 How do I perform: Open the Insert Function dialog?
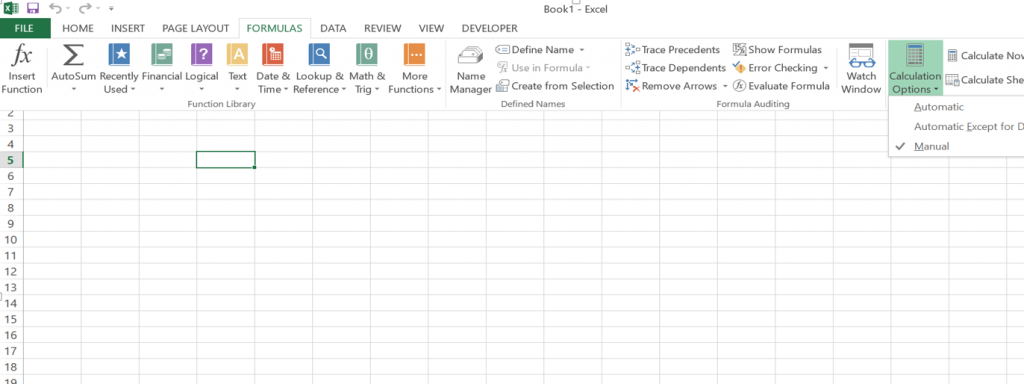click(x=22, y=69)
